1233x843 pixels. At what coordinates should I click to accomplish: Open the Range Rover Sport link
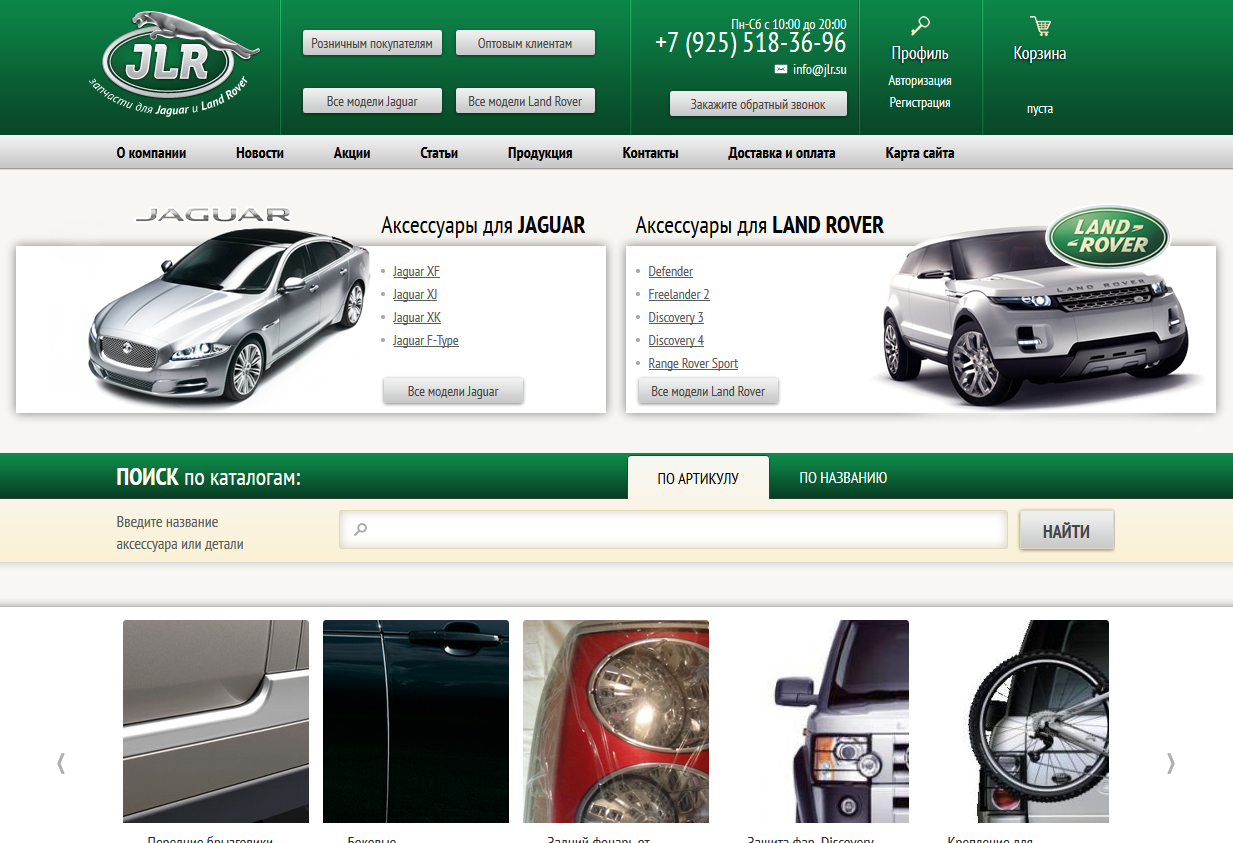point(693,363)
